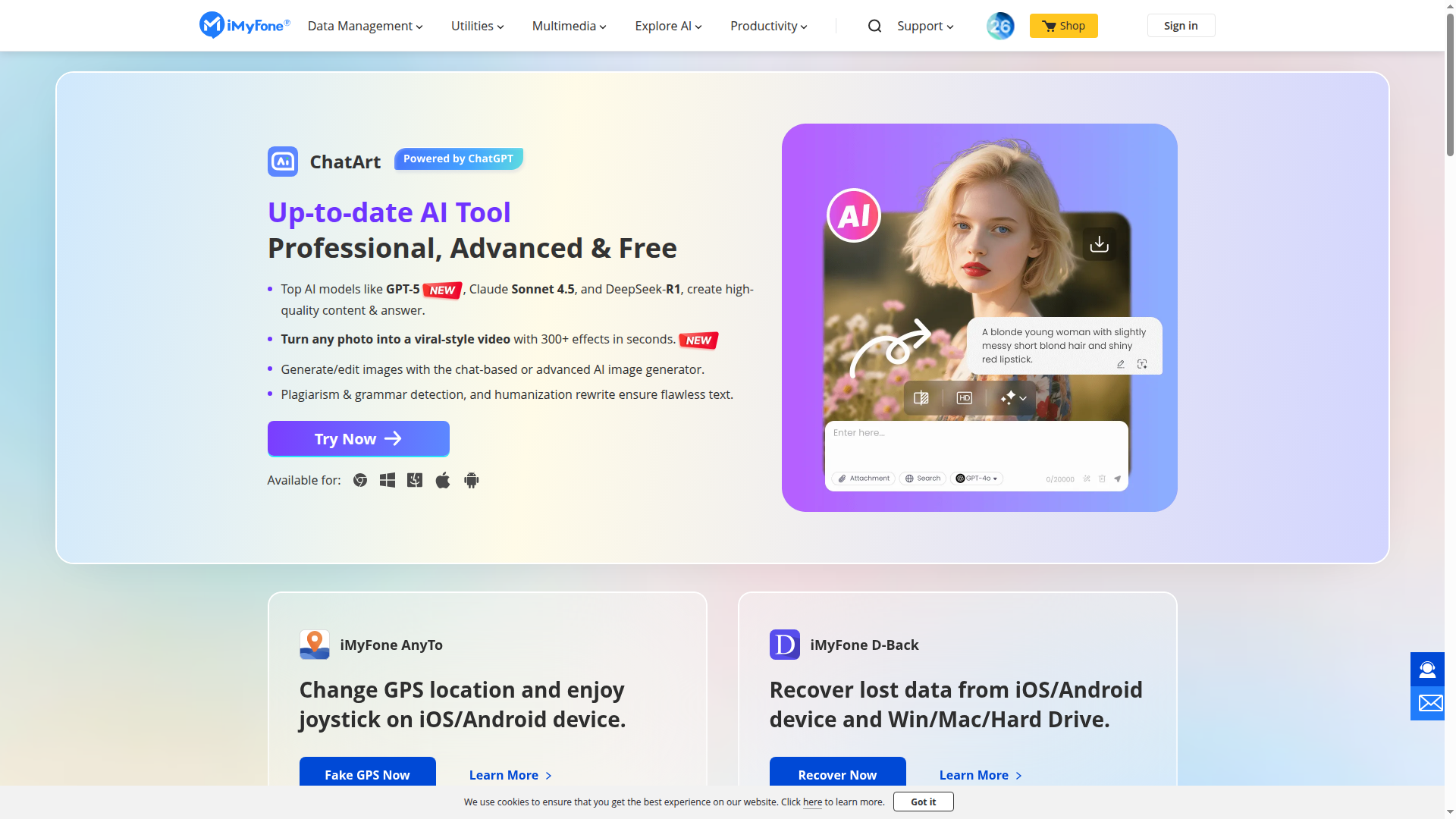Viewport: 1456px width, 819px height.
Task: Expand the Explore AI dropdown
Action: (667, 26)
